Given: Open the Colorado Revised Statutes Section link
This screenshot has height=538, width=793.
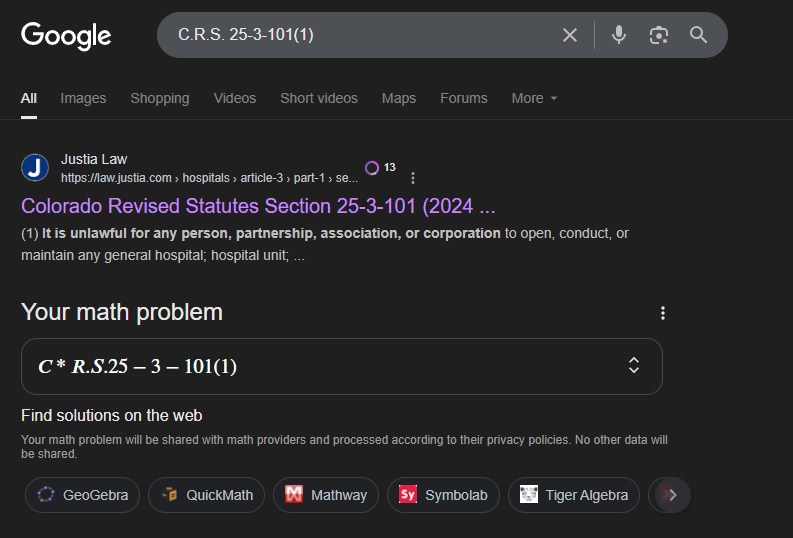Looking at the screenshot, I should tap(258, 207).
